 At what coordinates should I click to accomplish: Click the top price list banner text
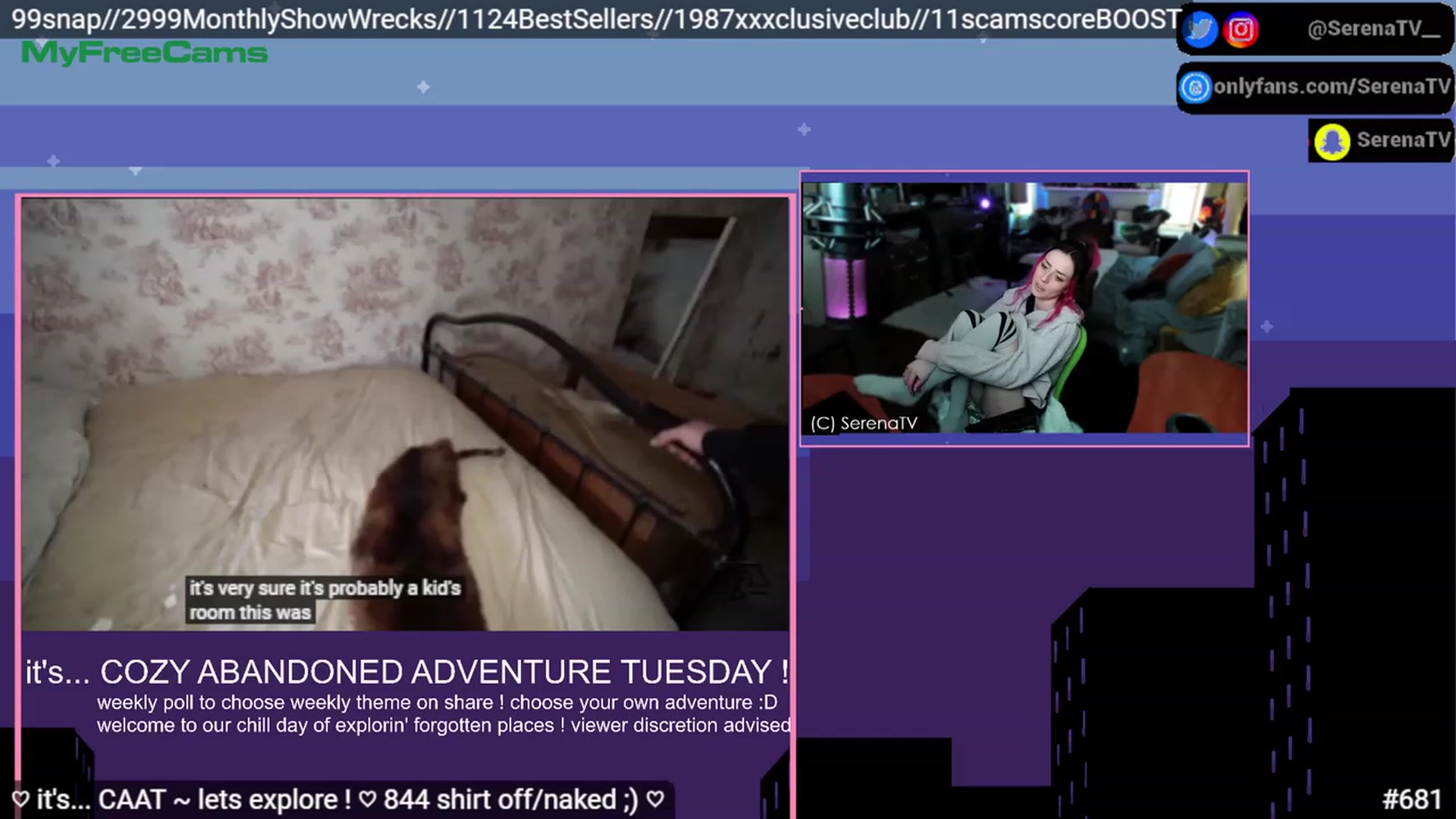pos(596,20)
